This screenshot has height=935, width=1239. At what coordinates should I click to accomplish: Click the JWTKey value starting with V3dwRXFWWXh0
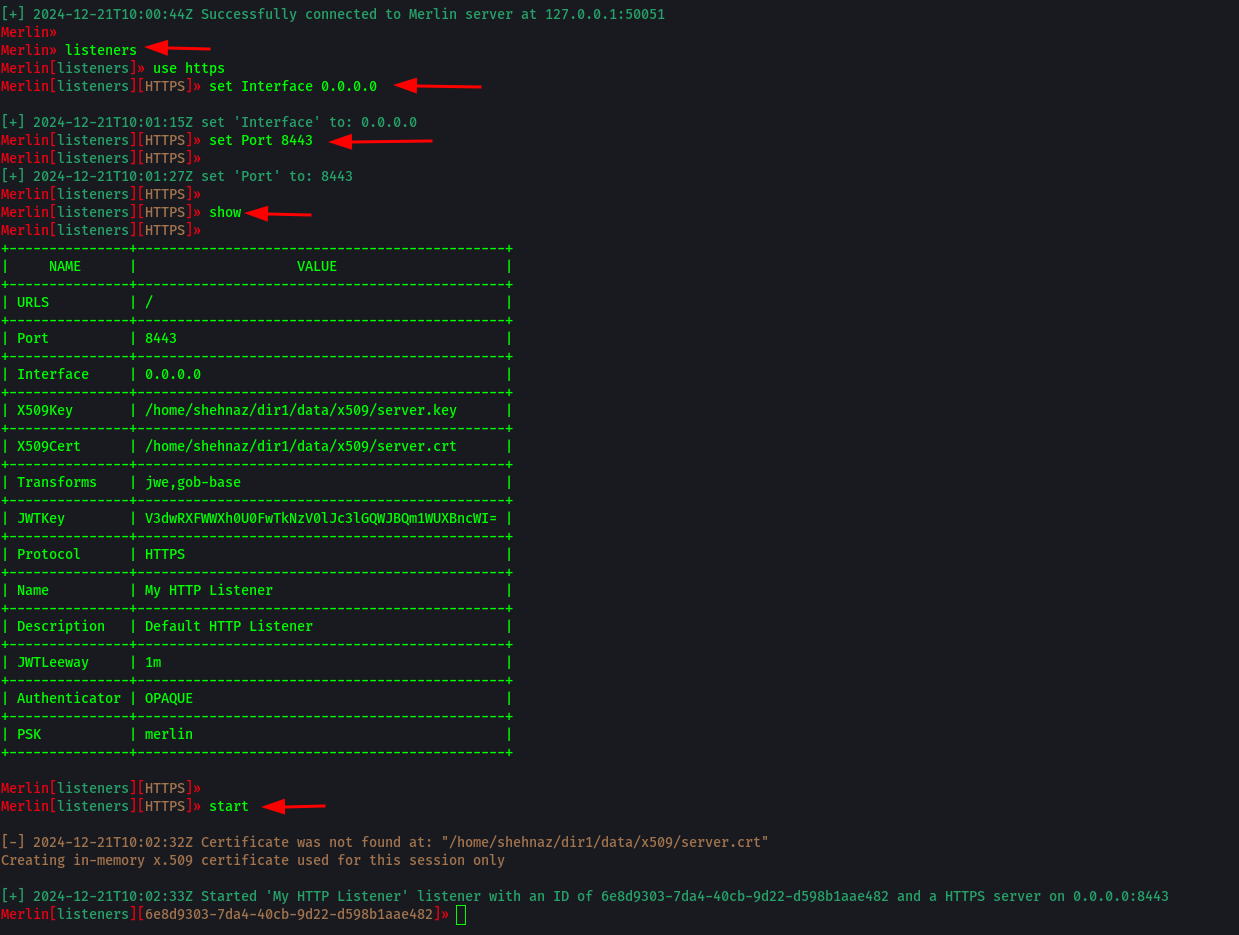pyautogui.click(x=321, y=518)
